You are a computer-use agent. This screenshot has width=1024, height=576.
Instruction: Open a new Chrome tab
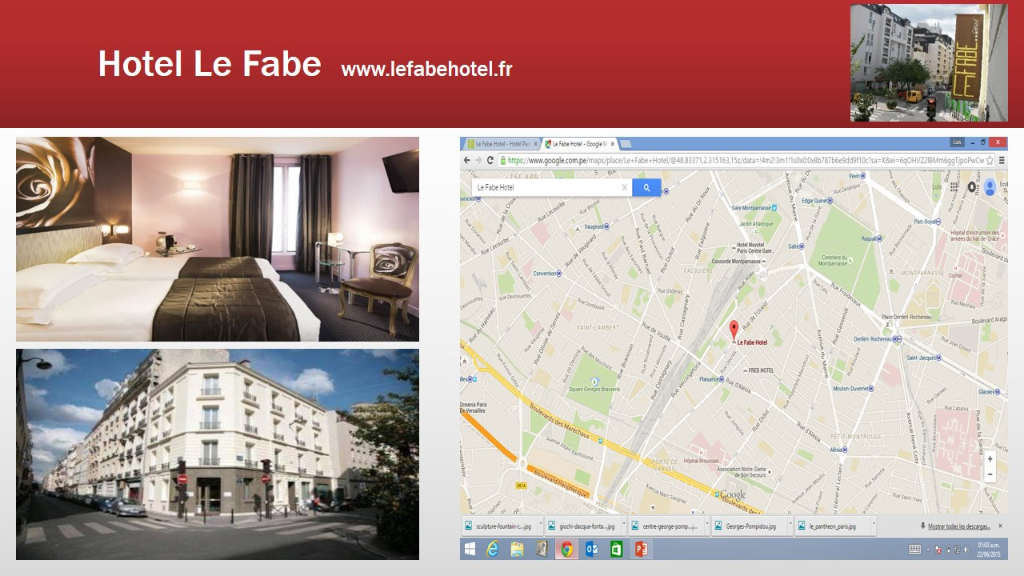pyautogui.click(x=626, y=144)
